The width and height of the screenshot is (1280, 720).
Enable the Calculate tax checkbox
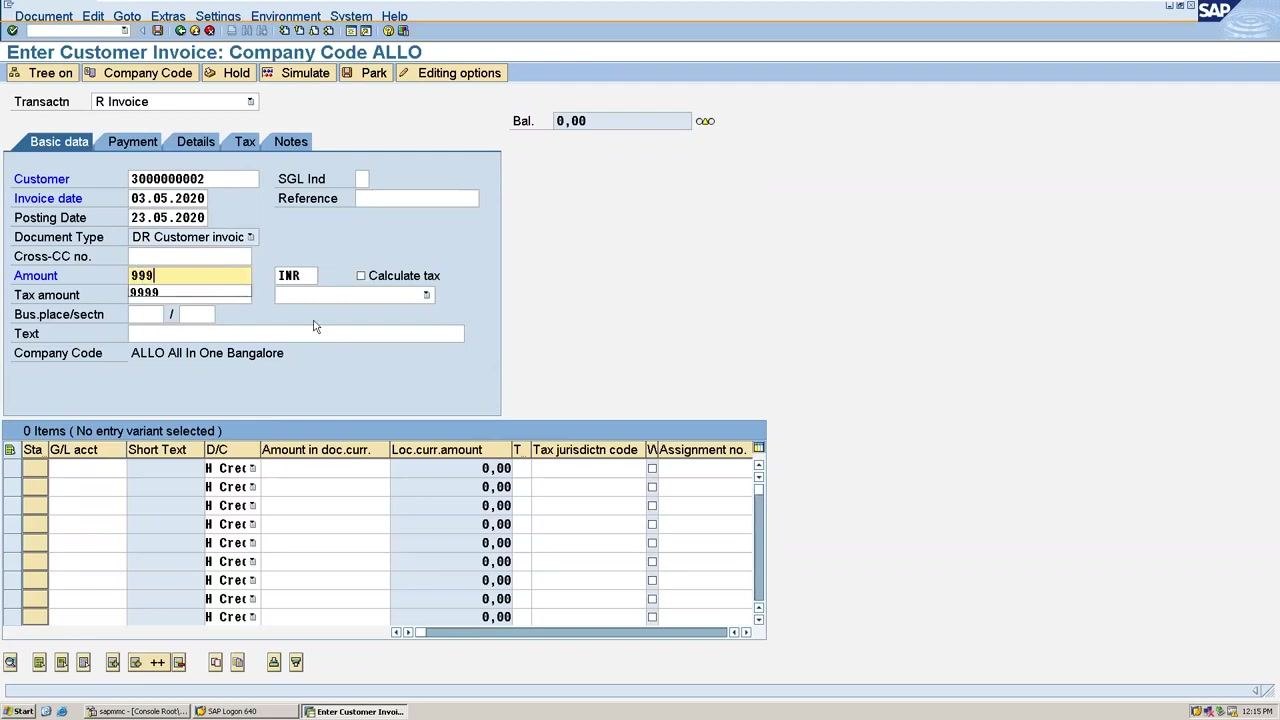(x=361, y=276)
